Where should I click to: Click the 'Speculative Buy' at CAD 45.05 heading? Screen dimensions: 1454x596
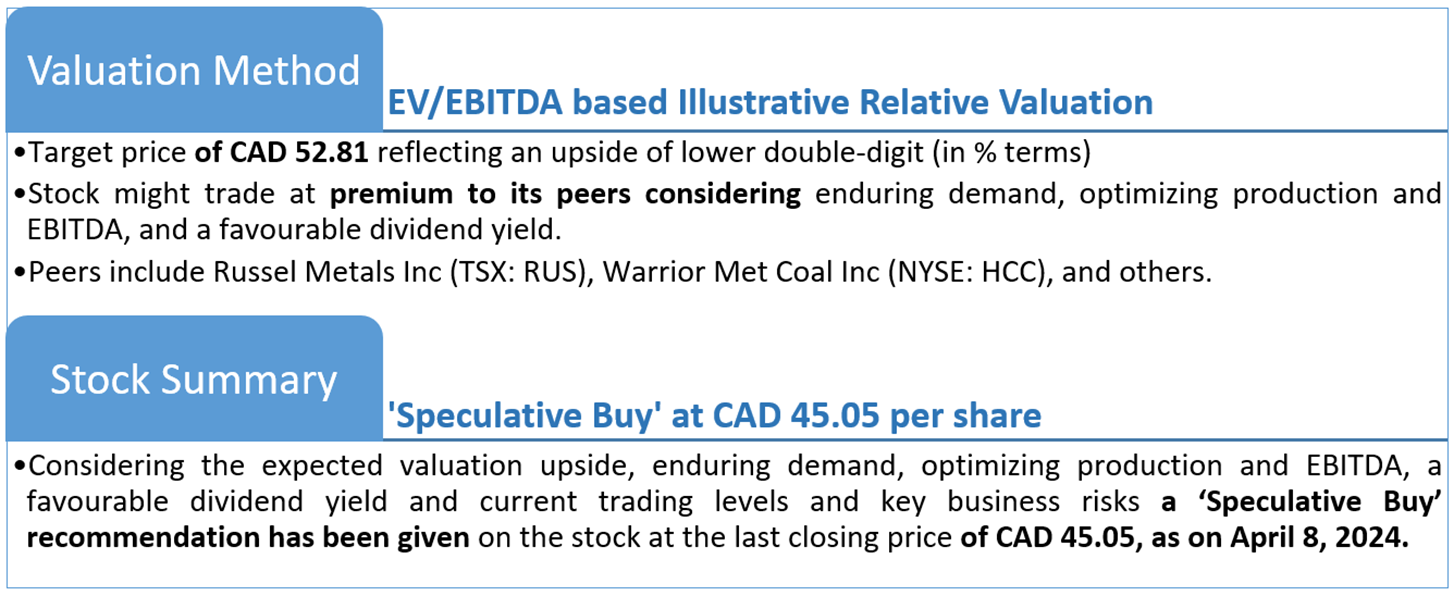point(714,414)
